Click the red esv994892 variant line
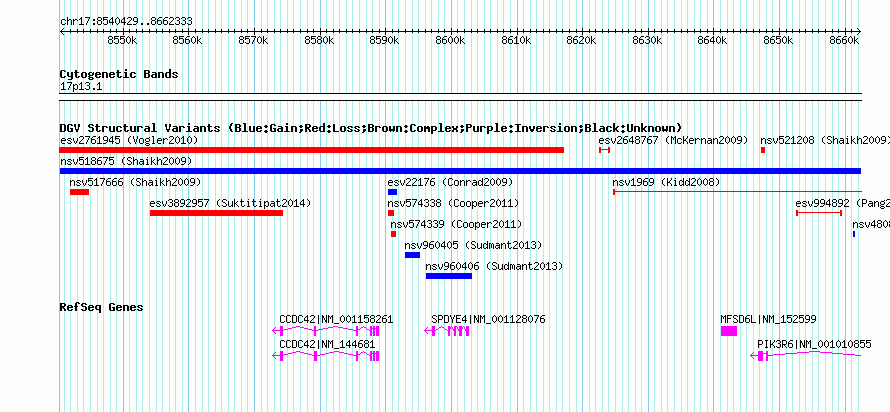The height and width of the screenshot is (412, 890). click(x=819, y=213)
